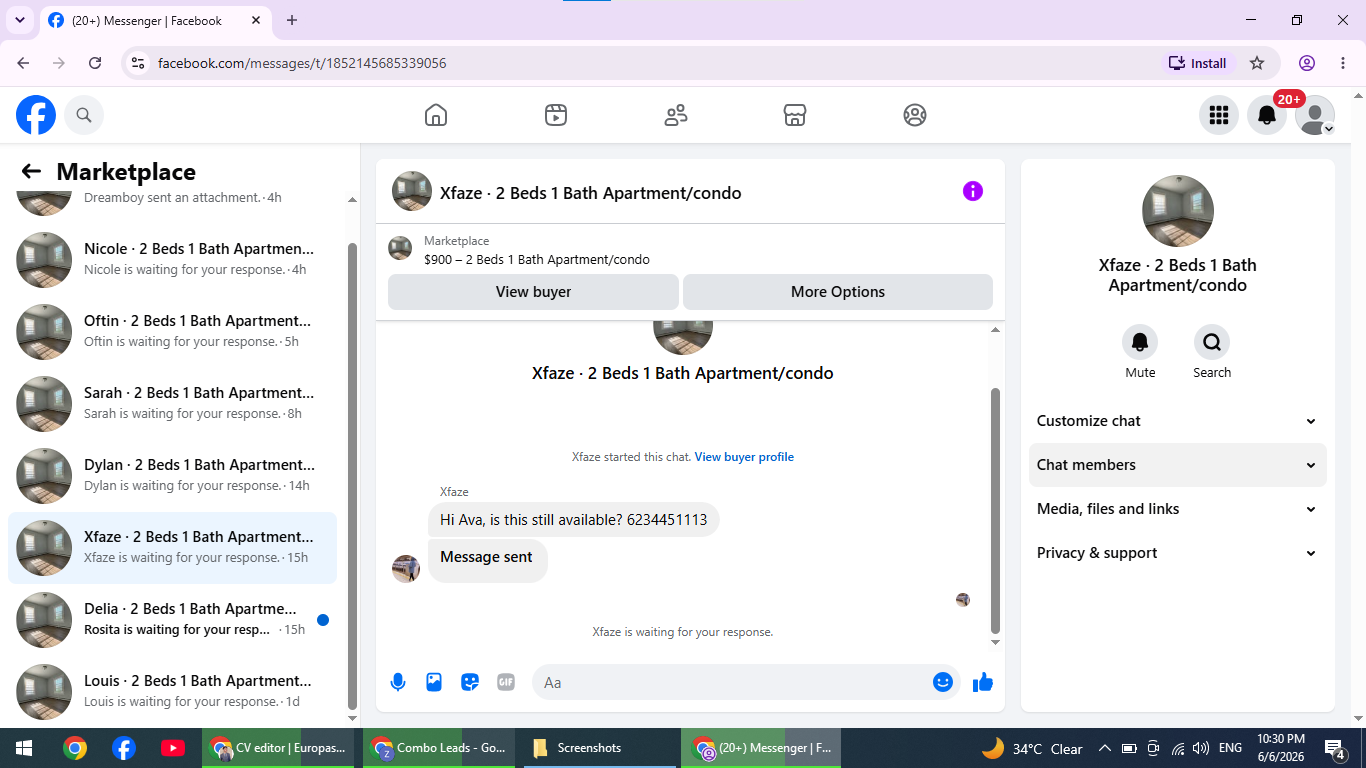Open the Screenshots folder taskbar window
This screenshot has width=1366, height=768.
(x=599, y=748)
